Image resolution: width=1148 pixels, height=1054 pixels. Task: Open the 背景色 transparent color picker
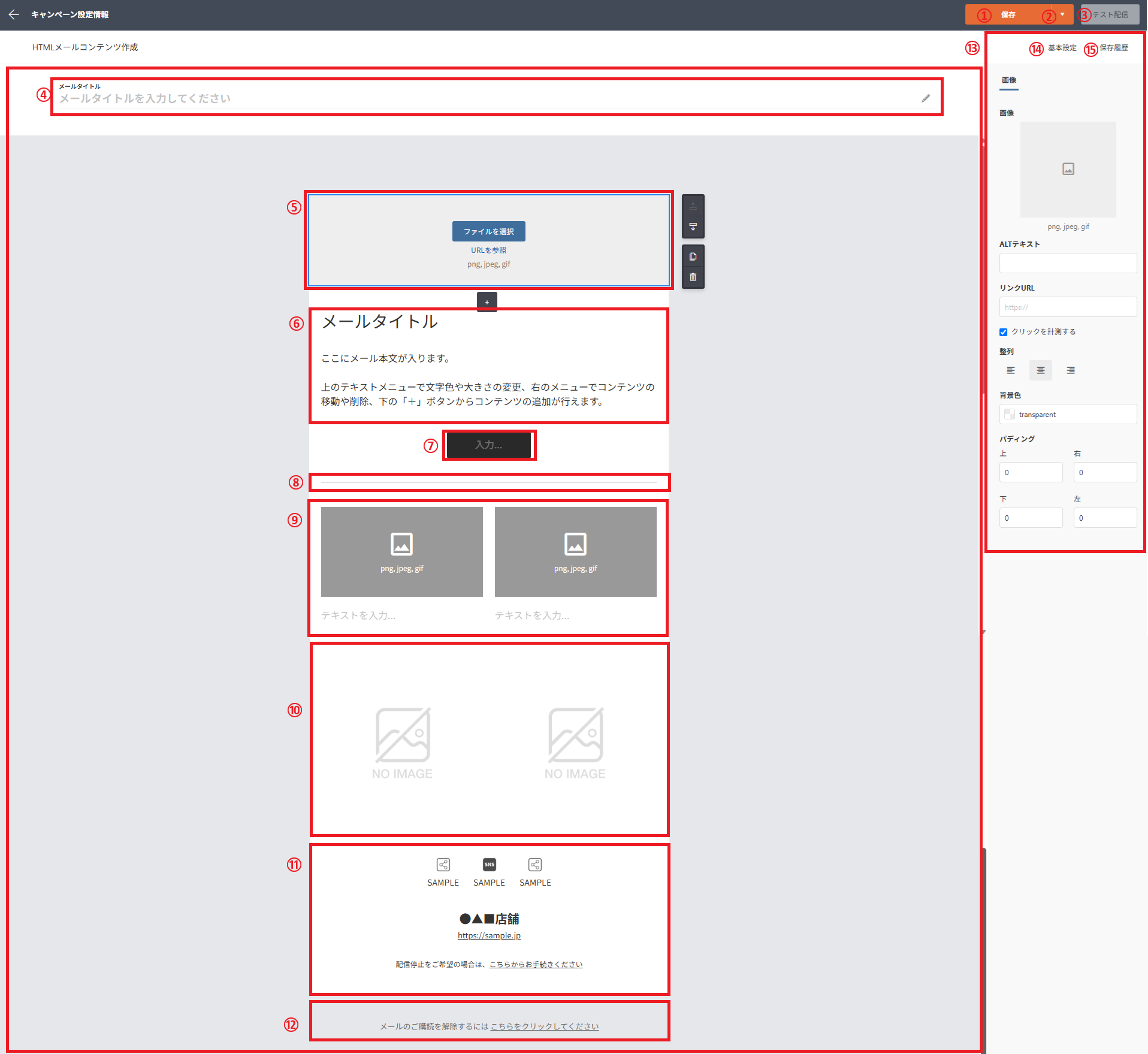[x=1068, y=414]
